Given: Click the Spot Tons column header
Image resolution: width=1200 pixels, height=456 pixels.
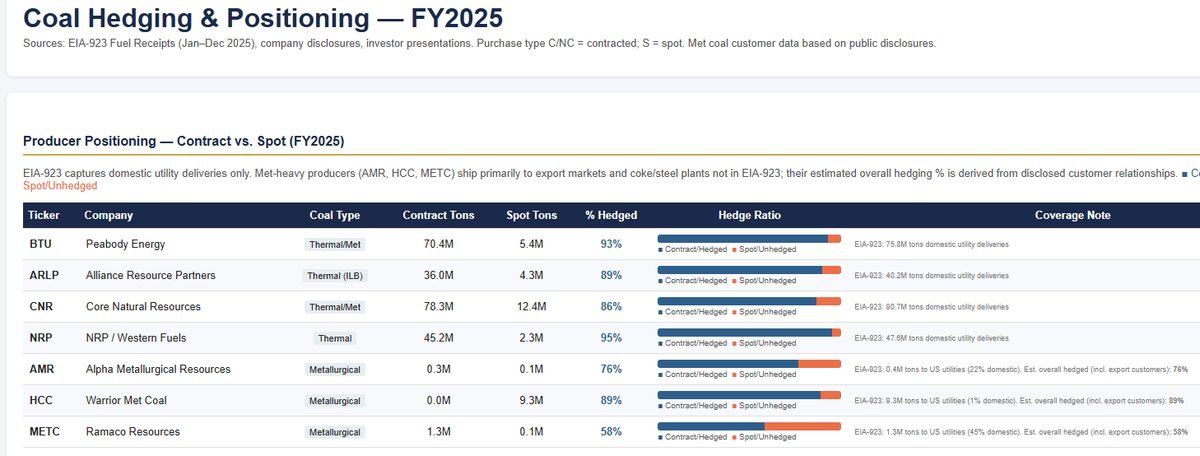Looking at the screenshot, I should pyautogui.click(x=531, y=215).
